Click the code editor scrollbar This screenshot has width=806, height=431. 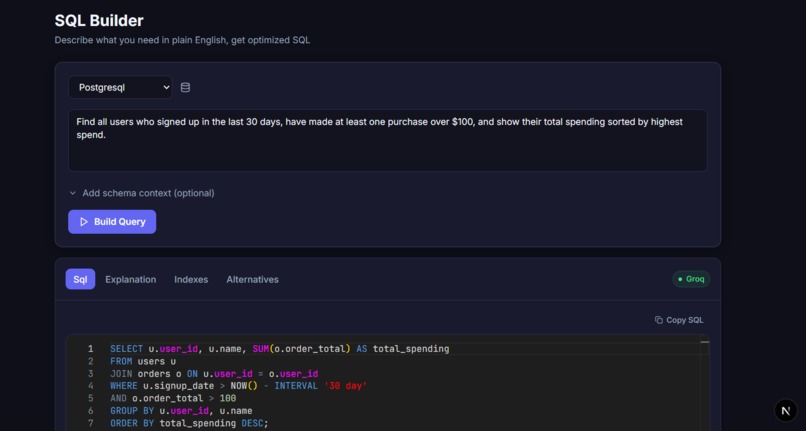click(x=705, y=383)
